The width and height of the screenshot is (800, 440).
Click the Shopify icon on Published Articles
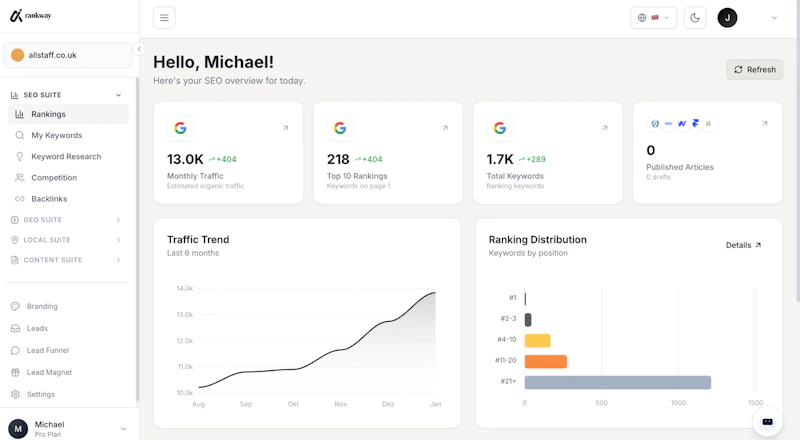point(708,124)
